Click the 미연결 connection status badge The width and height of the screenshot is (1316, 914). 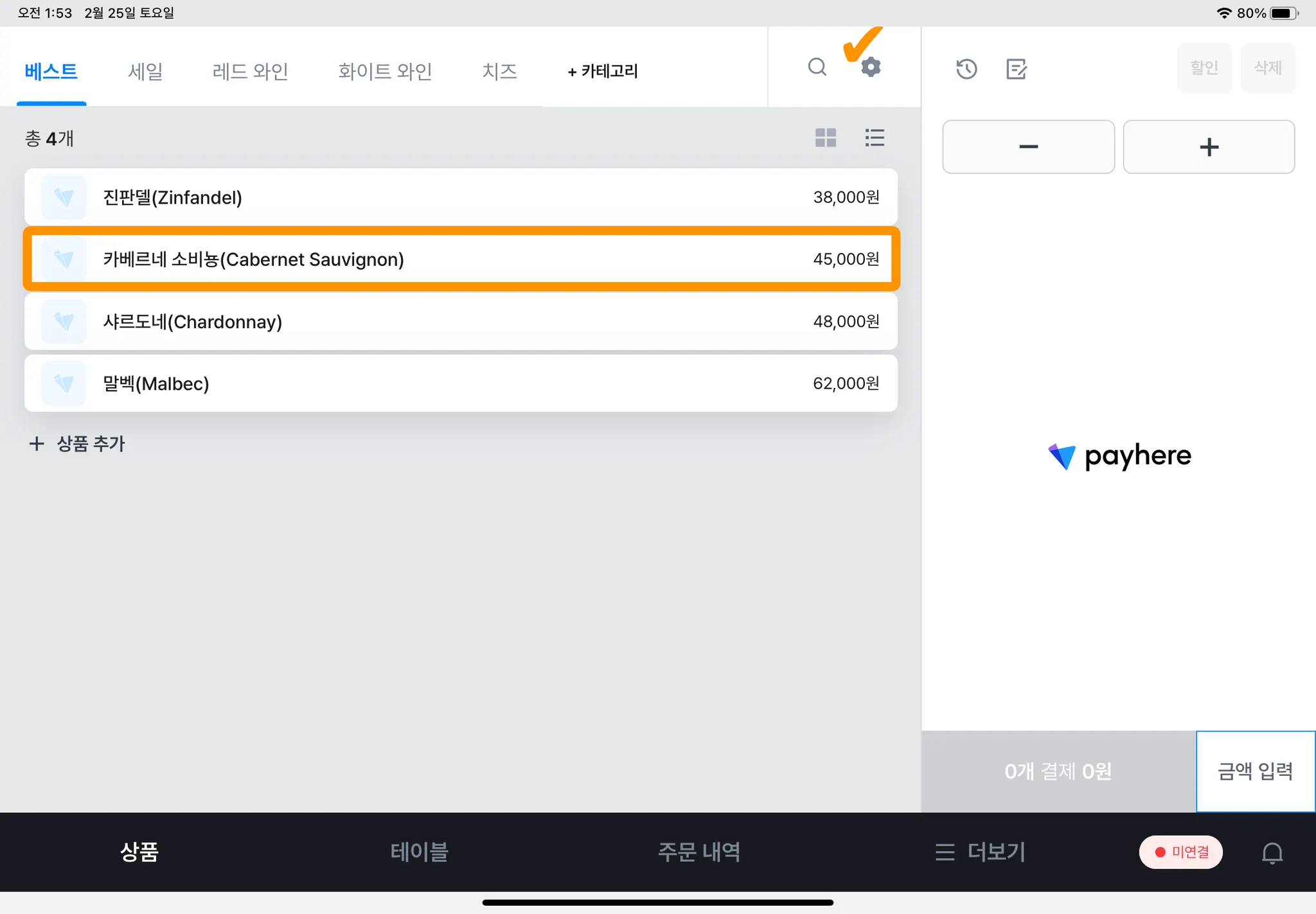click(1181, 852)
